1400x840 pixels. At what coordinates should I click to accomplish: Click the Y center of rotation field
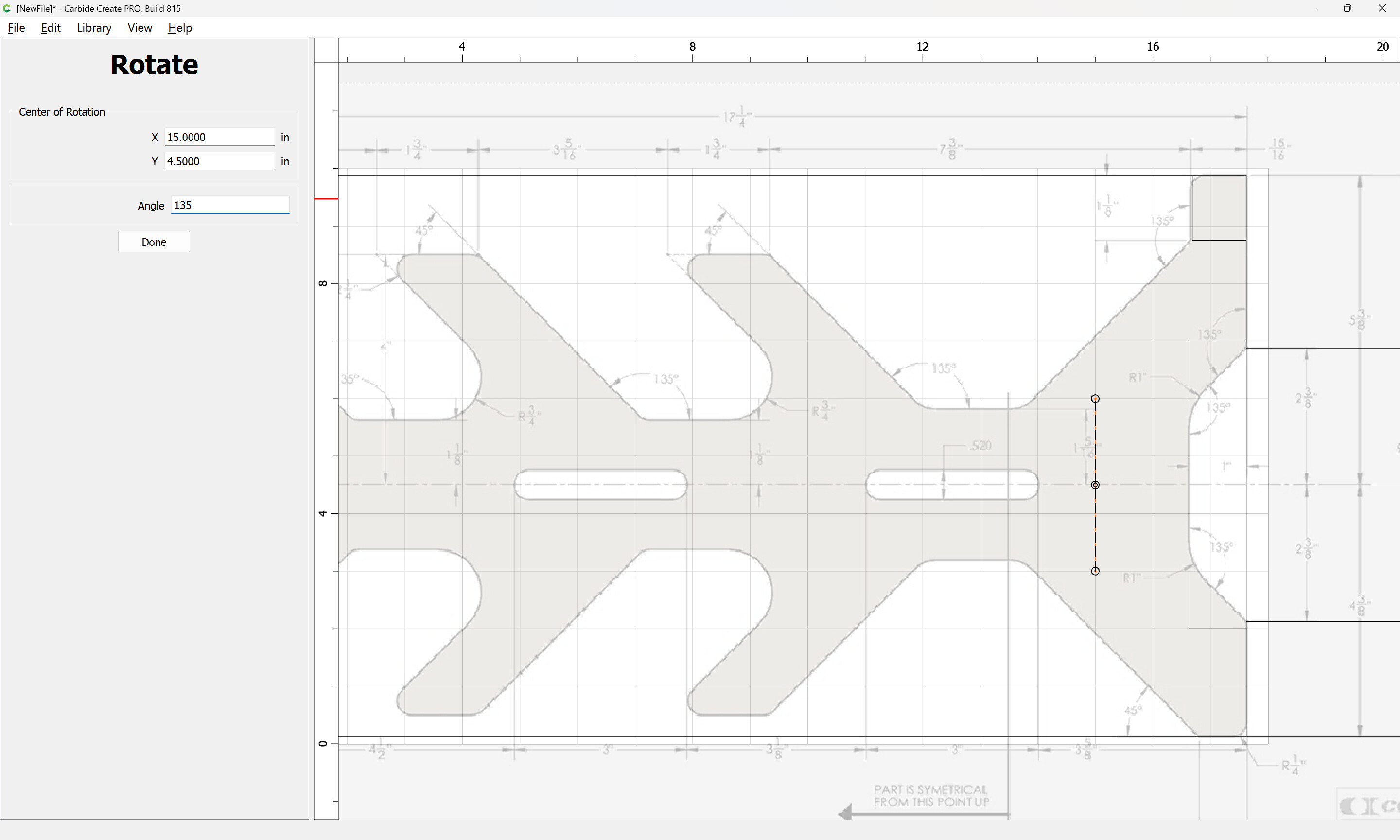click(220, 161)
